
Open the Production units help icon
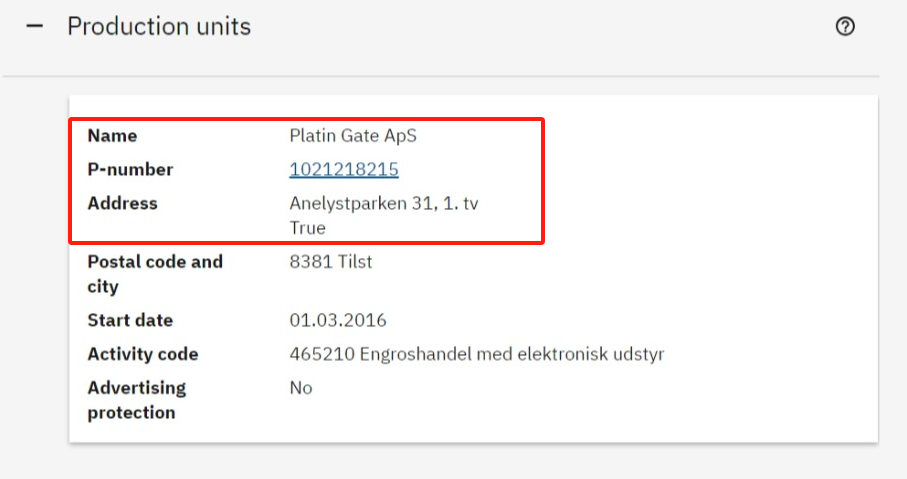[x=845, y=27]
